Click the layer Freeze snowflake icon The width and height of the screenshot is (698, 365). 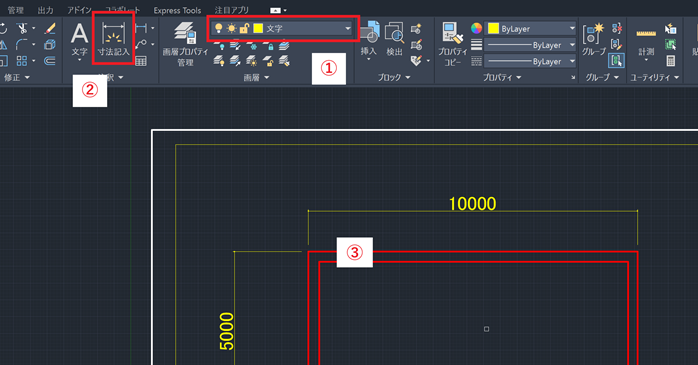pyautogui.click(x=252, y=45)
